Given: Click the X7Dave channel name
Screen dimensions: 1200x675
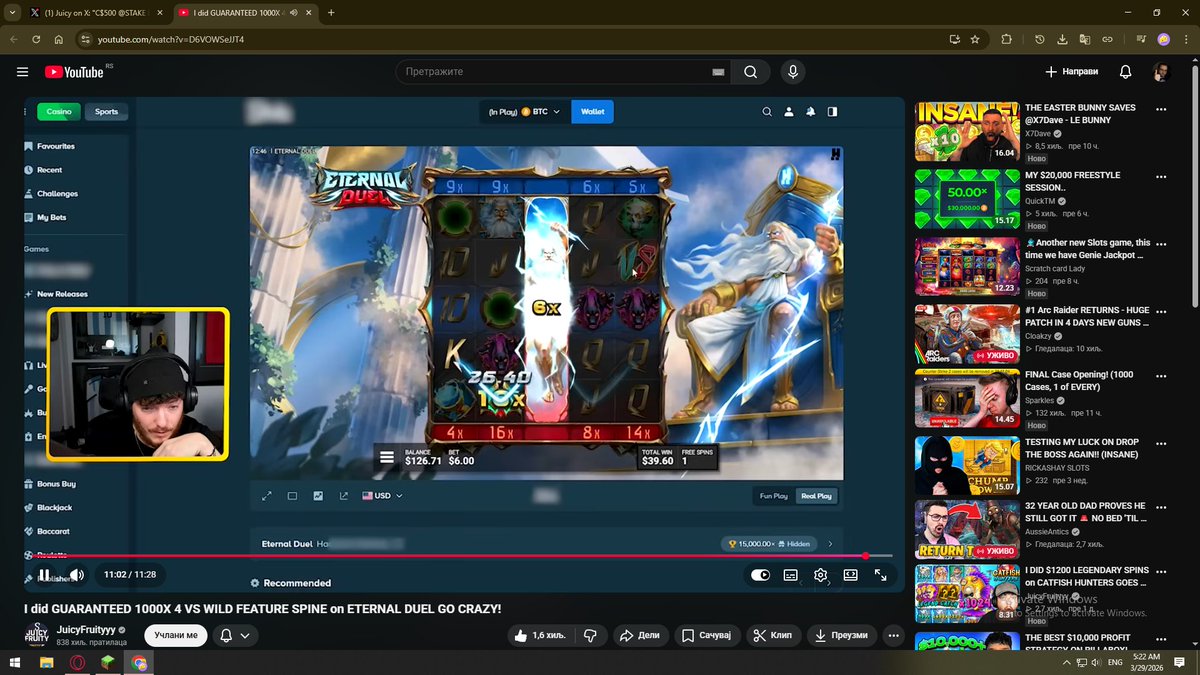Looking at the screenshot, I should pyautogui.click(x=1039, y=133).
